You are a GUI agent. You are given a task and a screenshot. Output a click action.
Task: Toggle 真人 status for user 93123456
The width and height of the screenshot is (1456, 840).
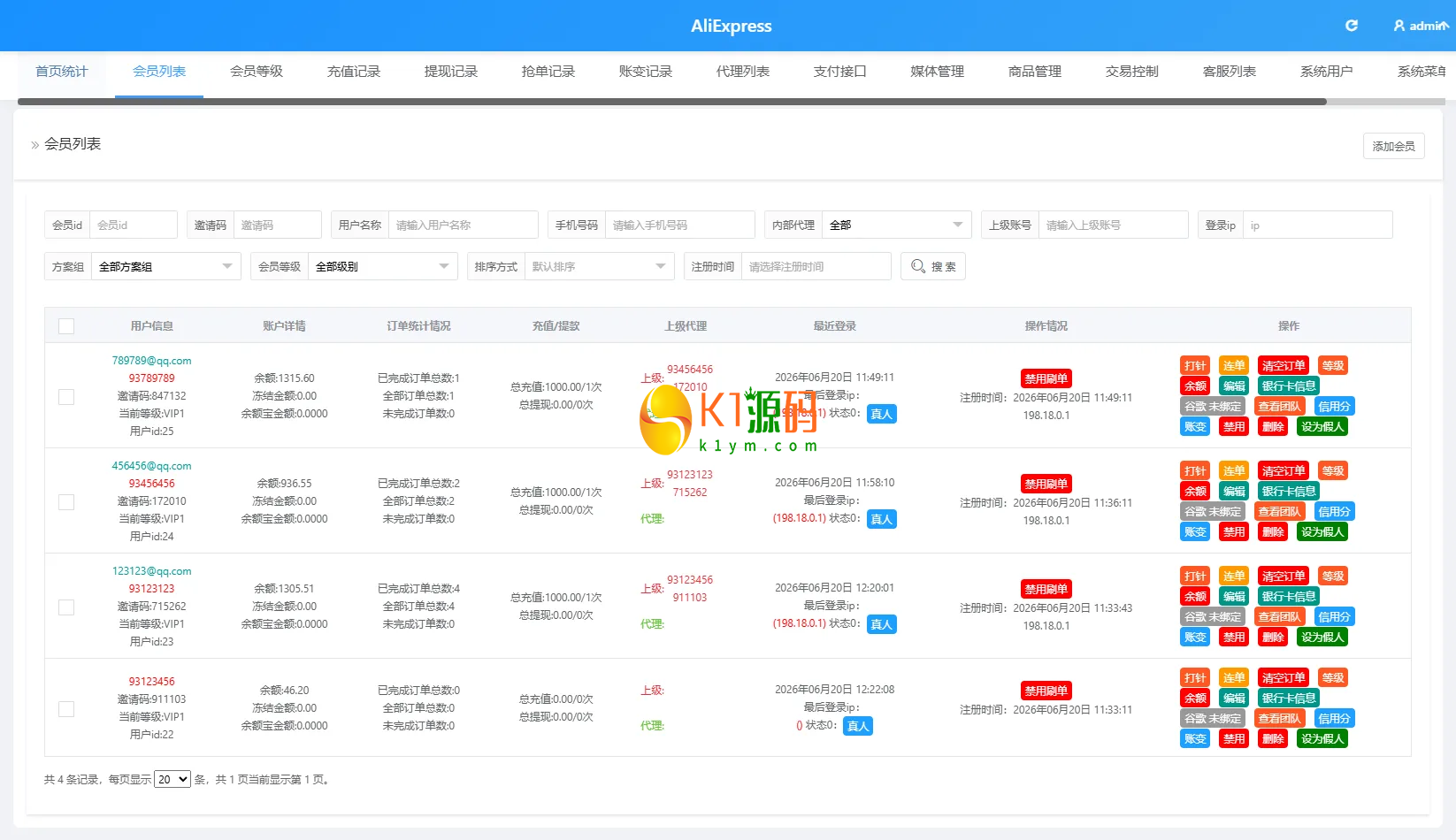tap(857, 726)
